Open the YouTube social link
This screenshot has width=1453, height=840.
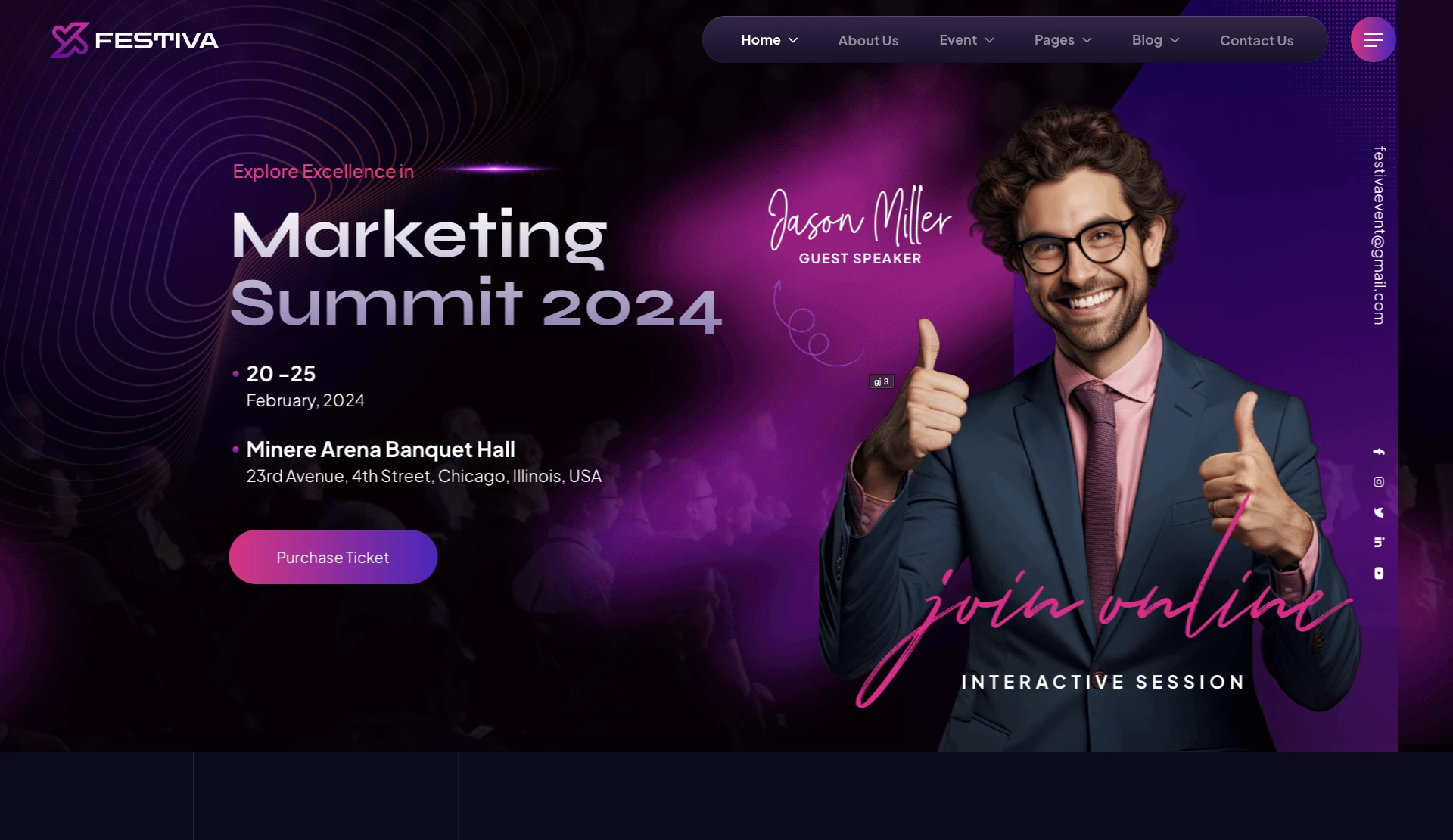pos(1379,574)
